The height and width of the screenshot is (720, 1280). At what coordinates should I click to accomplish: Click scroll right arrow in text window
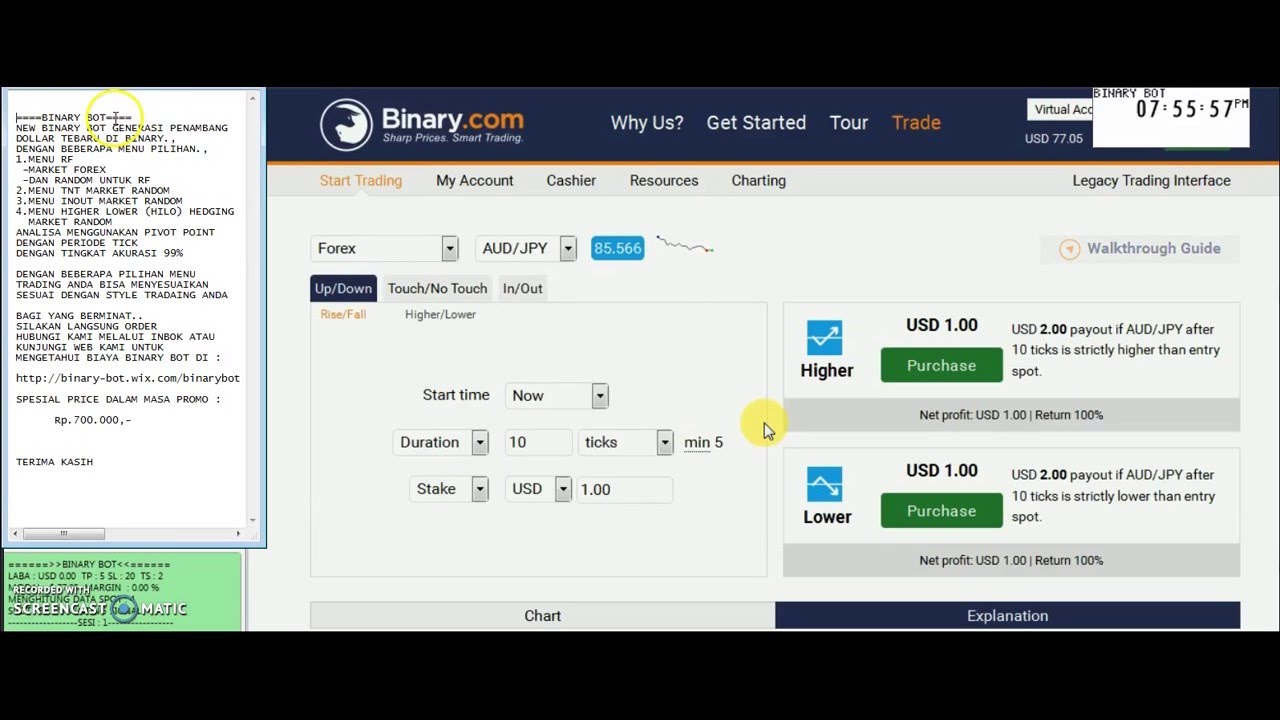click(238, 534)
